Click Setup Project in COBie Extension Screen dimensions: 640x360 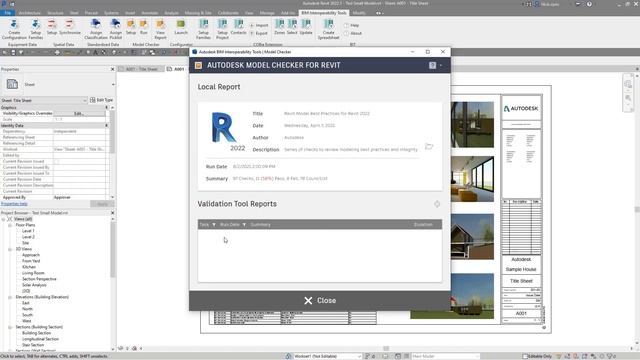(x=222, y=29)
